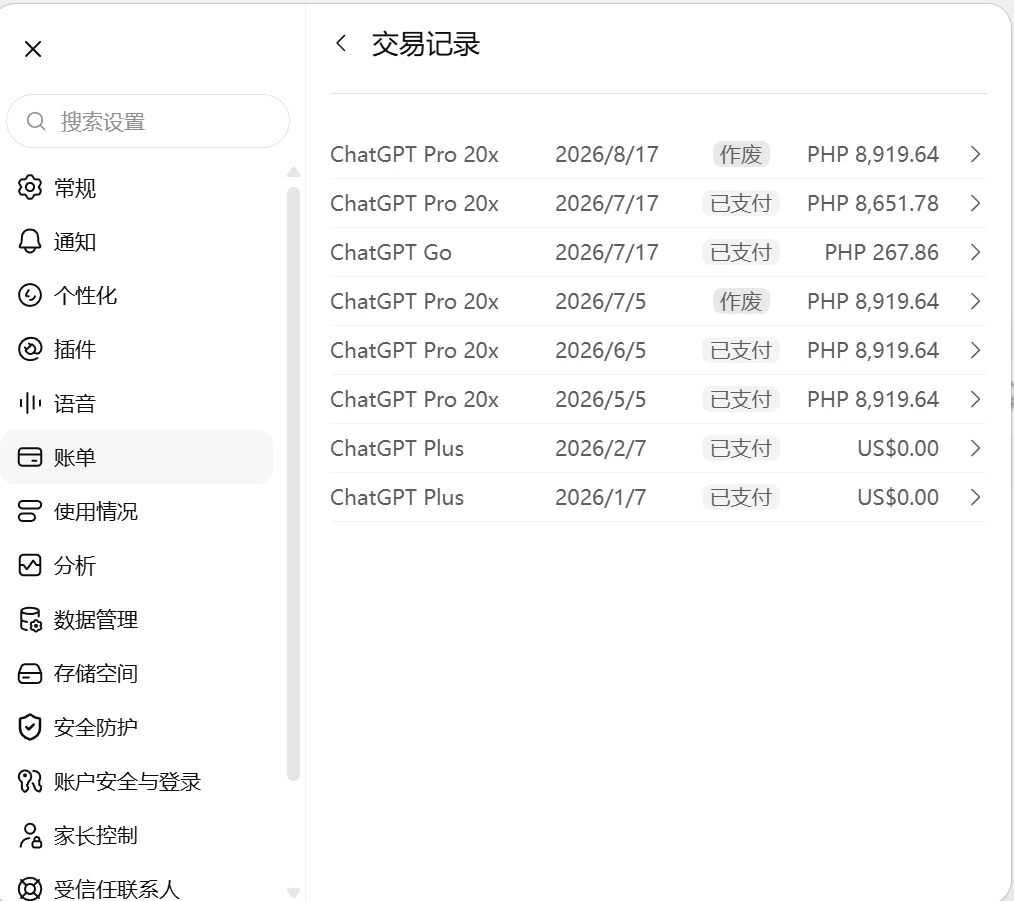Screen dimensions: 1014x901
Task: Open the chevron on the PHP 8,651.78 row
Action: click(x=976, y=203)
